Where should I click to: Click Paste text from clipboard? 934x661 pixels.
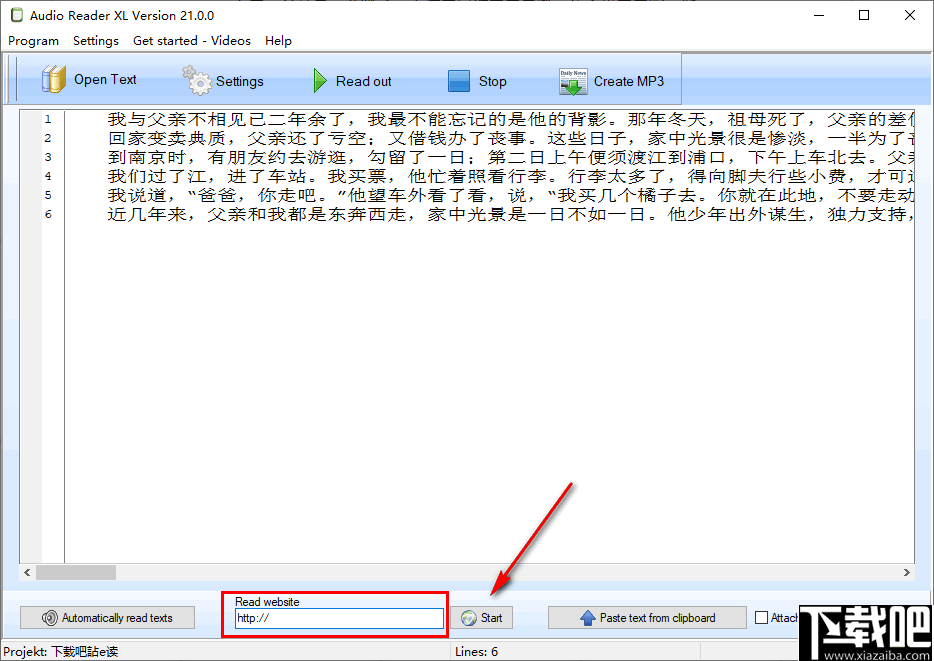coord(646,617)
